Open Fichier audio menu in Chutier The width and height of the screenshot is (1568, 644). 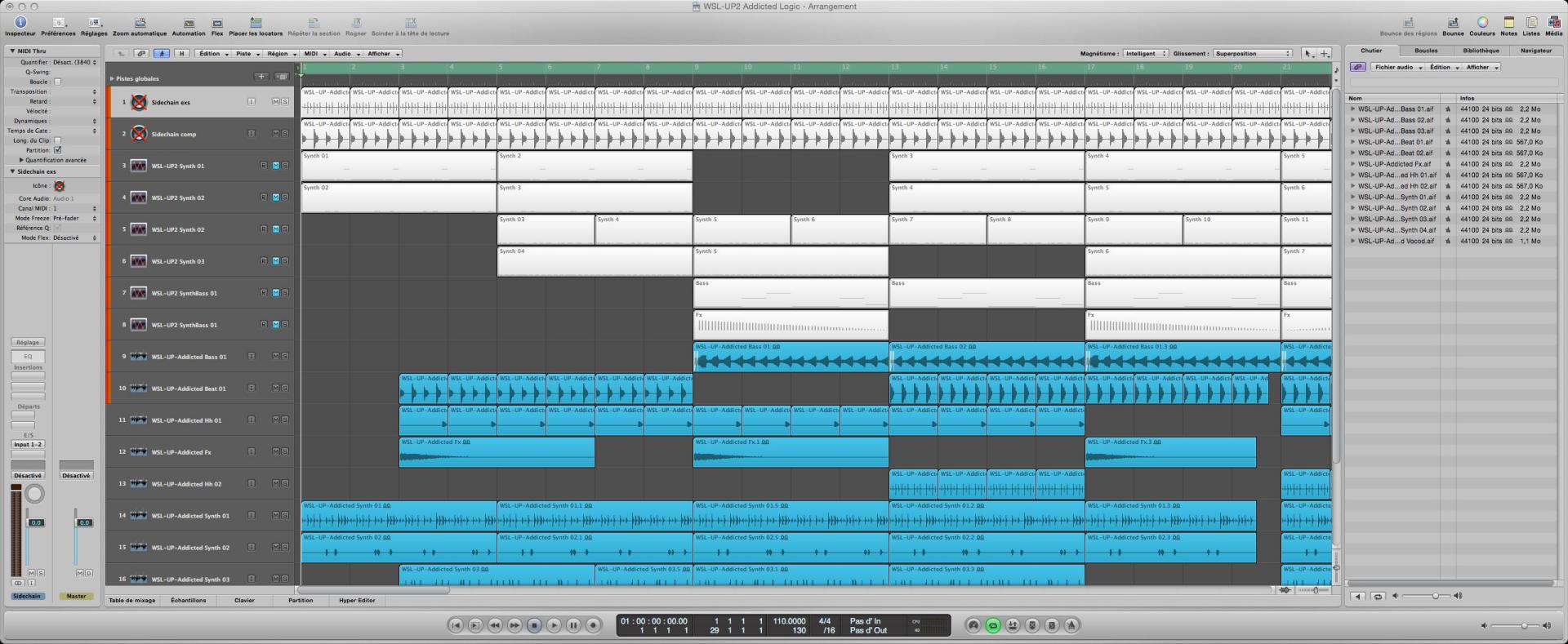(x=1397, y=67)
